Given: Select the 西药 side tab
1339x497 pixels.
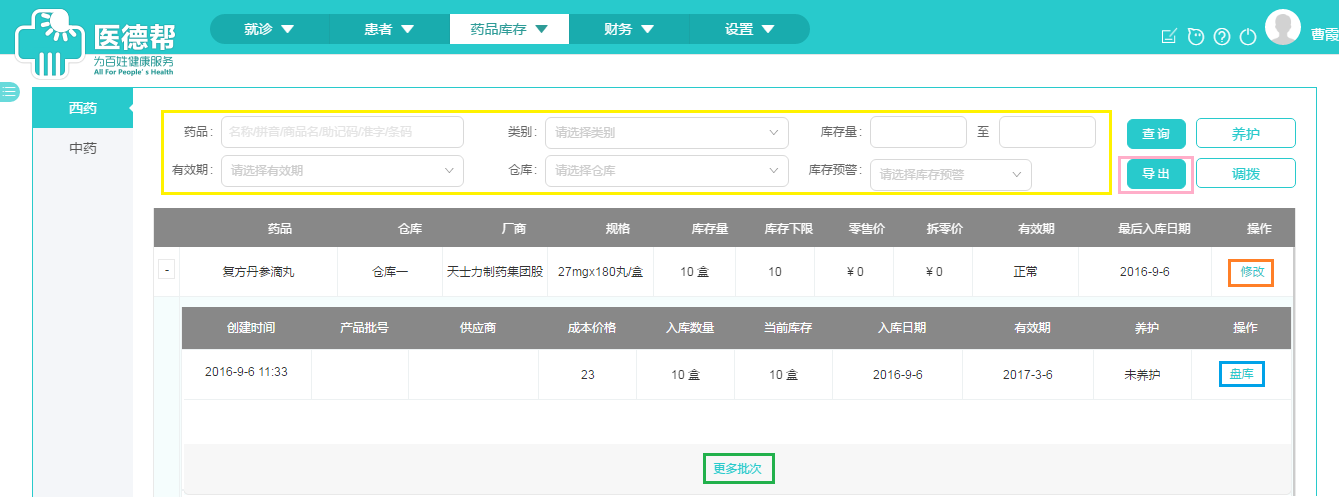Looking at the screenshot, I should tap(83, 108).
